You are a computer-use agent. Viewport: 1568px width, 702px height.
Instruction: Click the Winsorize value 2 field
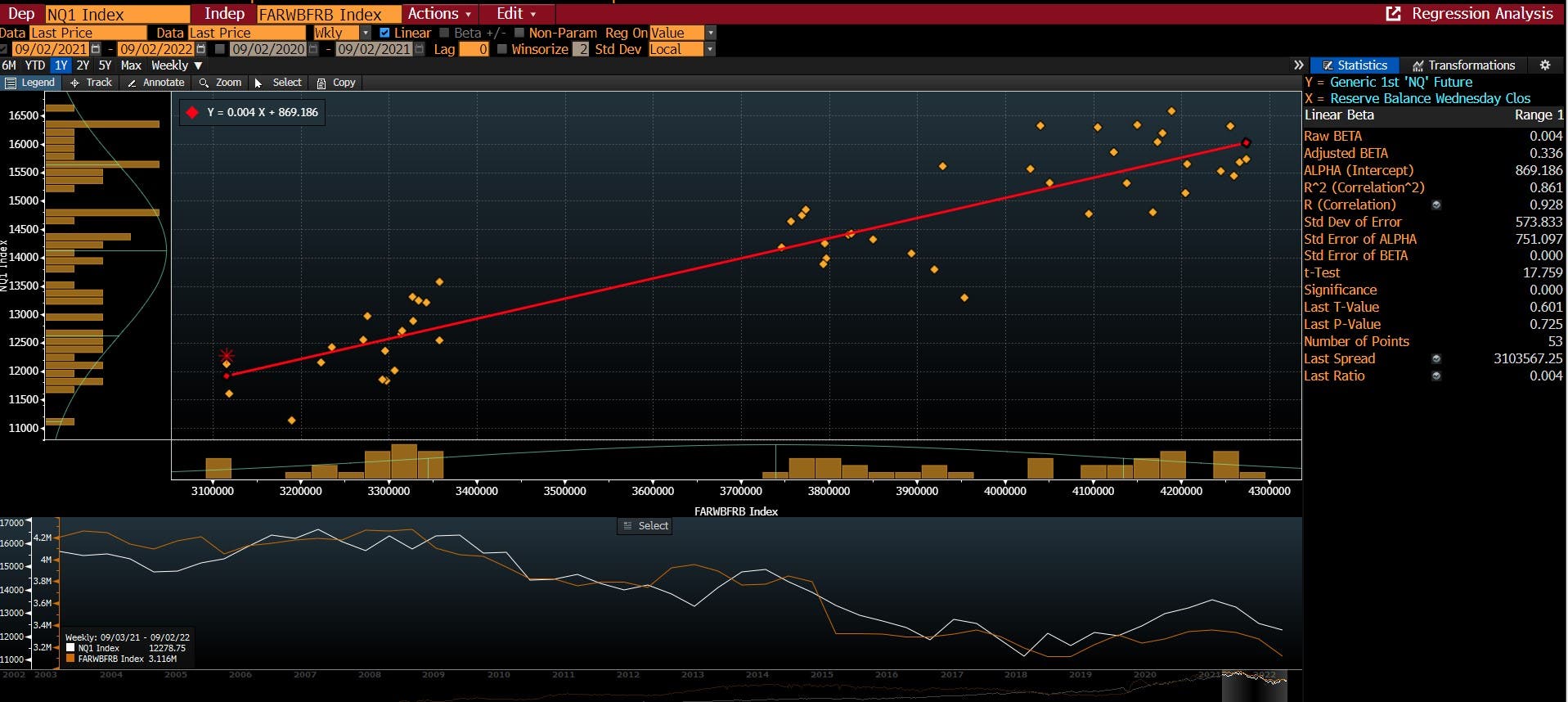click(x=581, y=49)
